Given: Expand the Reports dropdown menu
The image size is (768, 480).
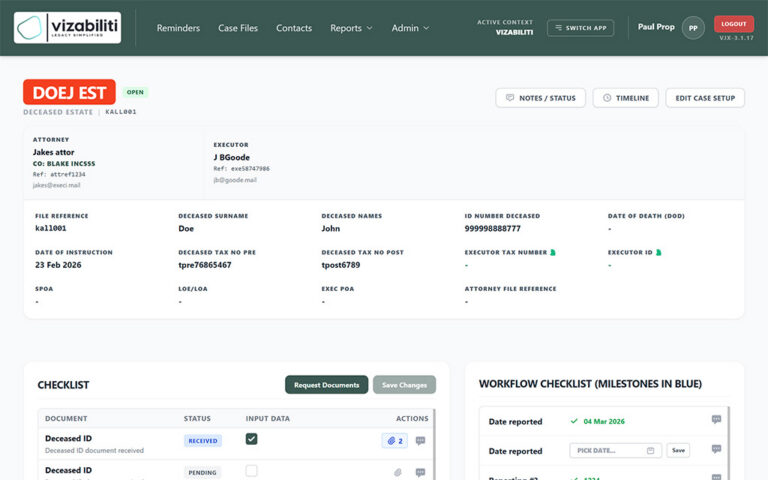Looking at the screenshot, I should point(351,28).
